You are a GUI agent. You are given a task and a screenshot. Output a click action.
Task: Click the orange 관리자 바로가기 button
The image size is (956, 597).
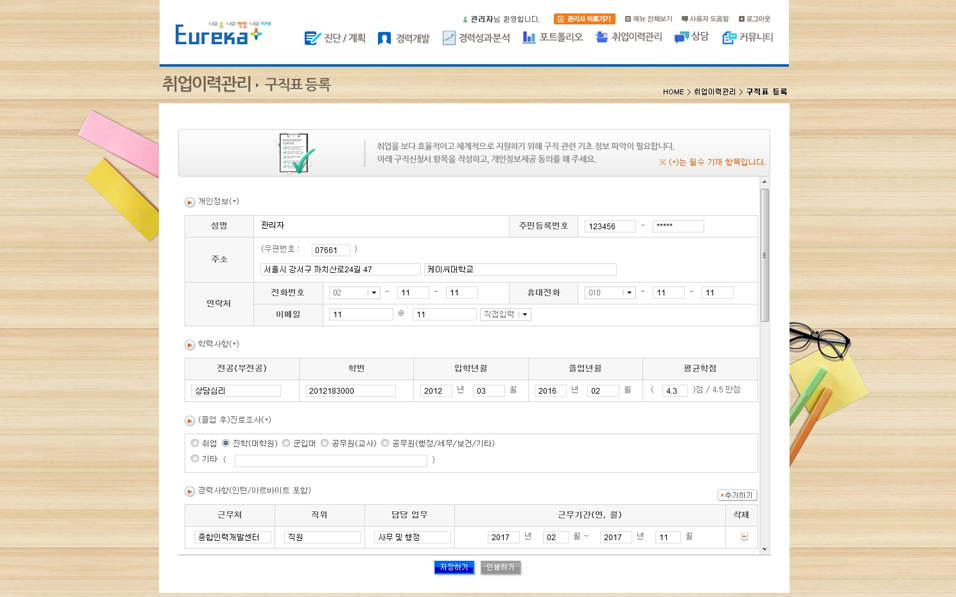[584, 19]
